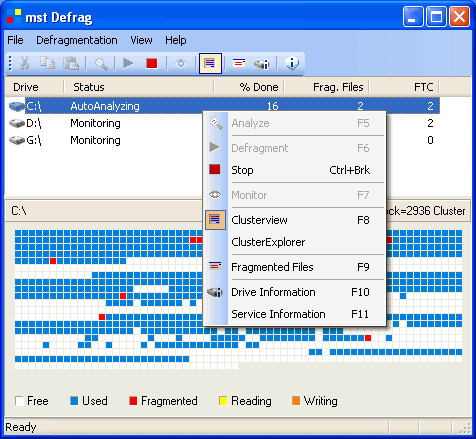The width and height of the screenshot is (476, 439).
Task: Open the Defragmentation menu
Action: (x=77, y=40)
